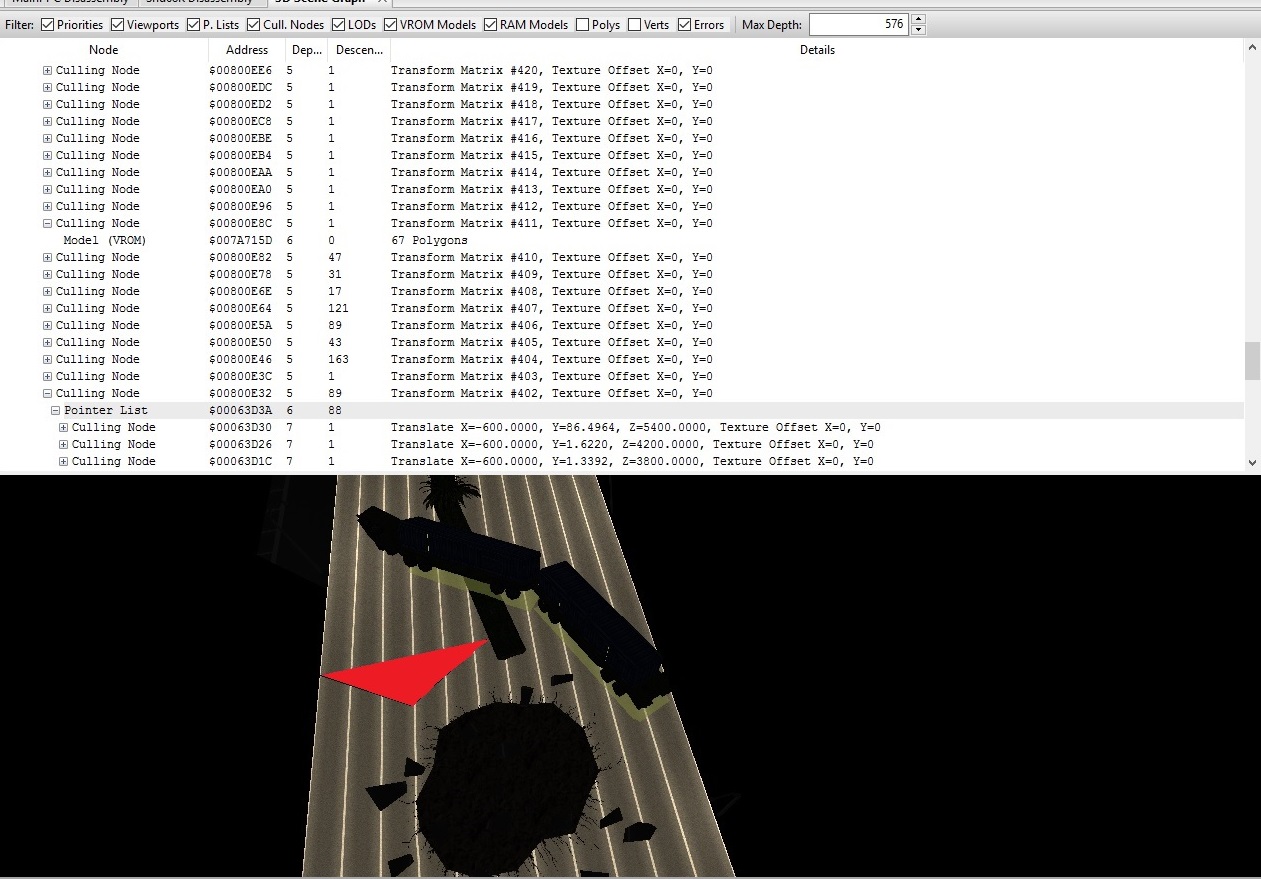This screenshot has height=879, width=1261.
Task: Expand Culling Node at $00800EA0
Action: coord(47,190)
